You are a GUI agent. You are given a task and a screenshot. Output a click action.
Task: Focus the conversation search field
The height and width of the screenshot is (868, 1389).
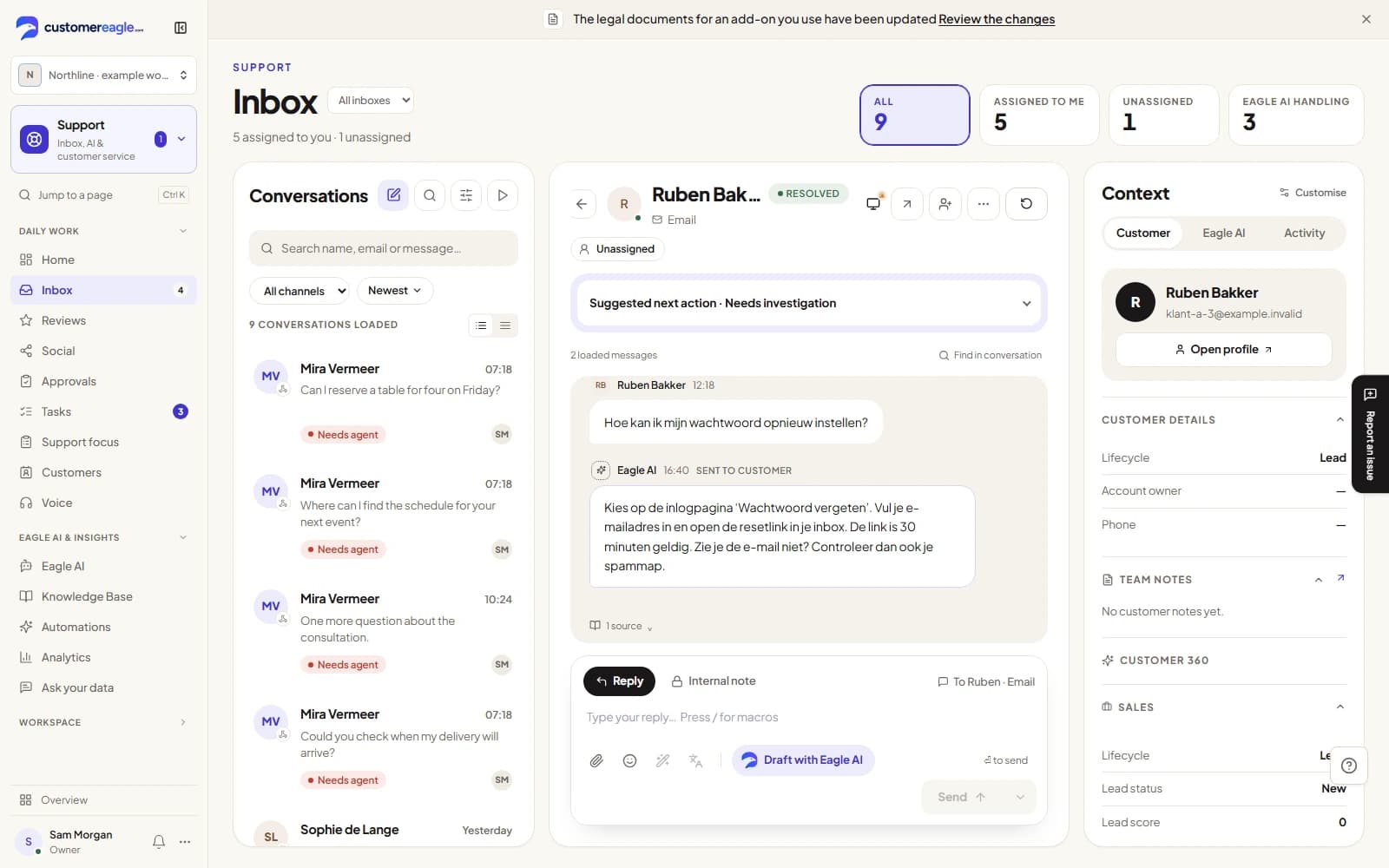tap(384, 248)
